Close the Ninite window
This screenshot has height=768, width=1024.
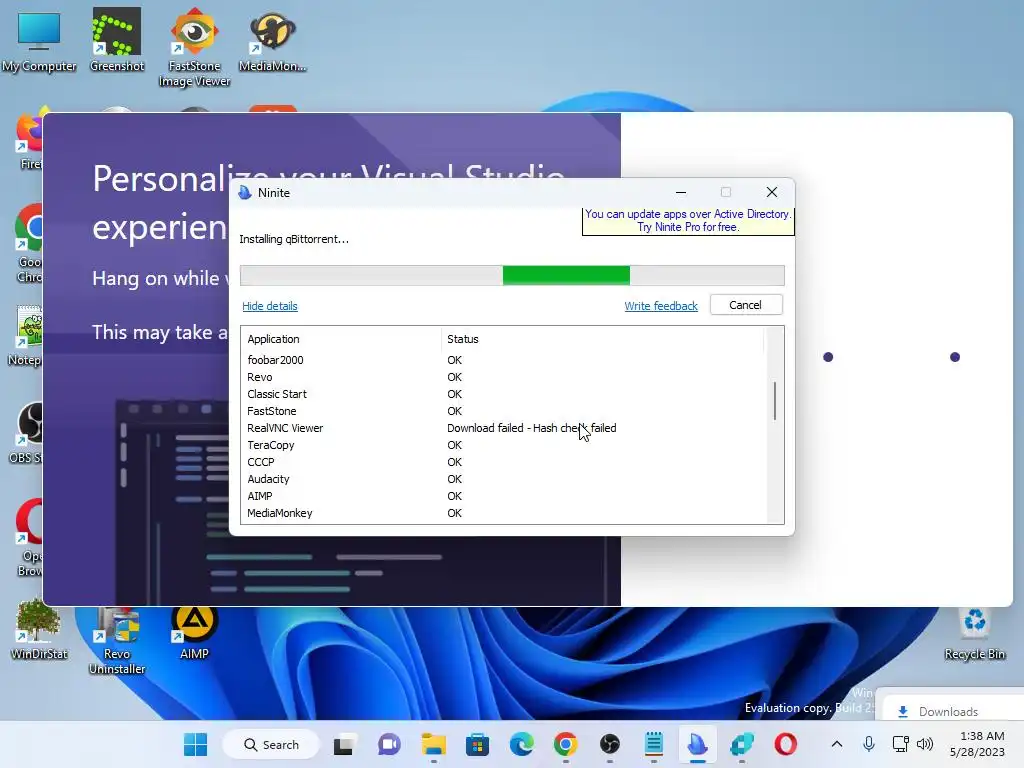[772, 192]
